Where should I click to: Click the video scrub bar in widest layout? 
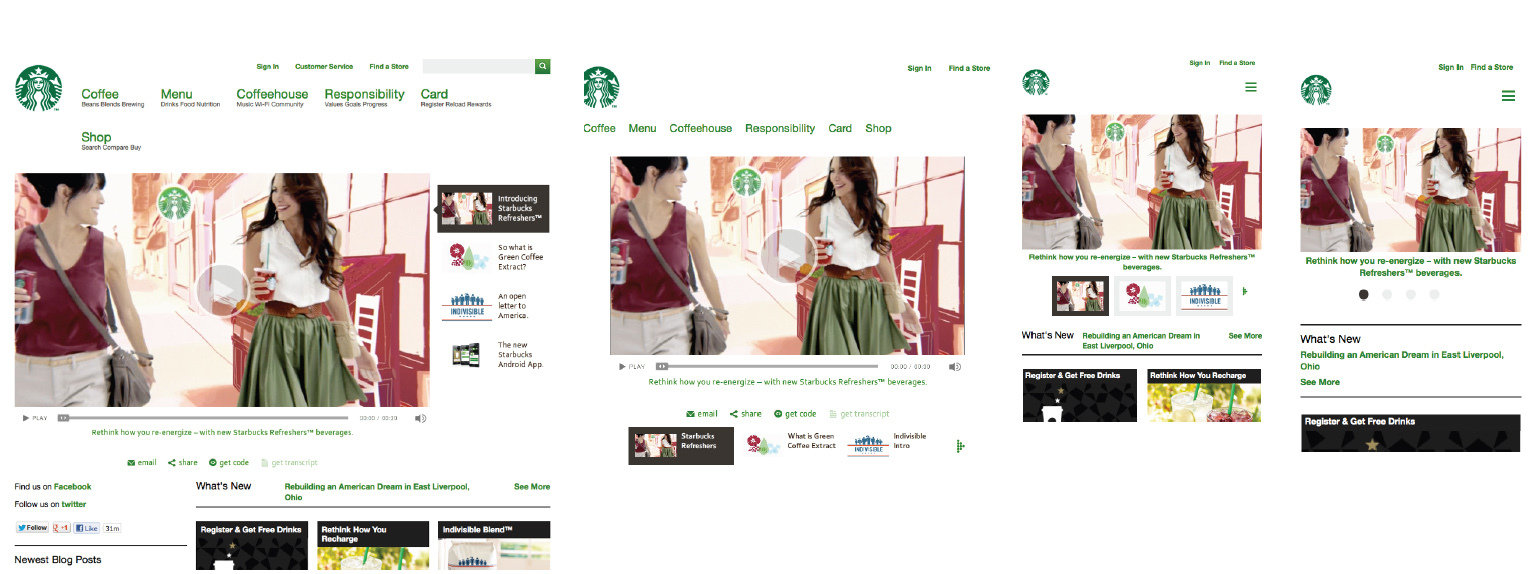pos(204,418)
